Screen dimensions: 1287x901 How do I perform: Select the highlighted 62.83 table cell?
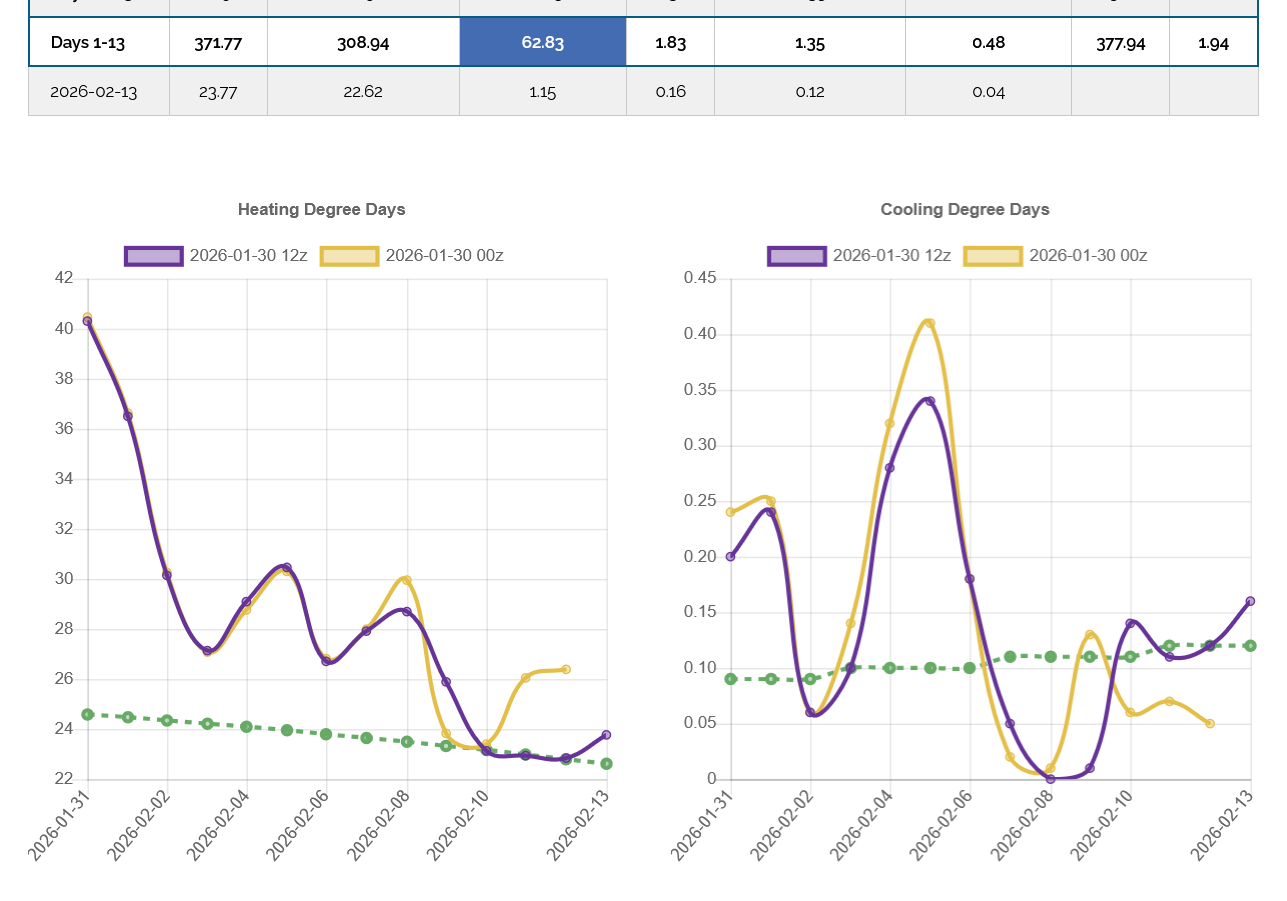point(542,42)
